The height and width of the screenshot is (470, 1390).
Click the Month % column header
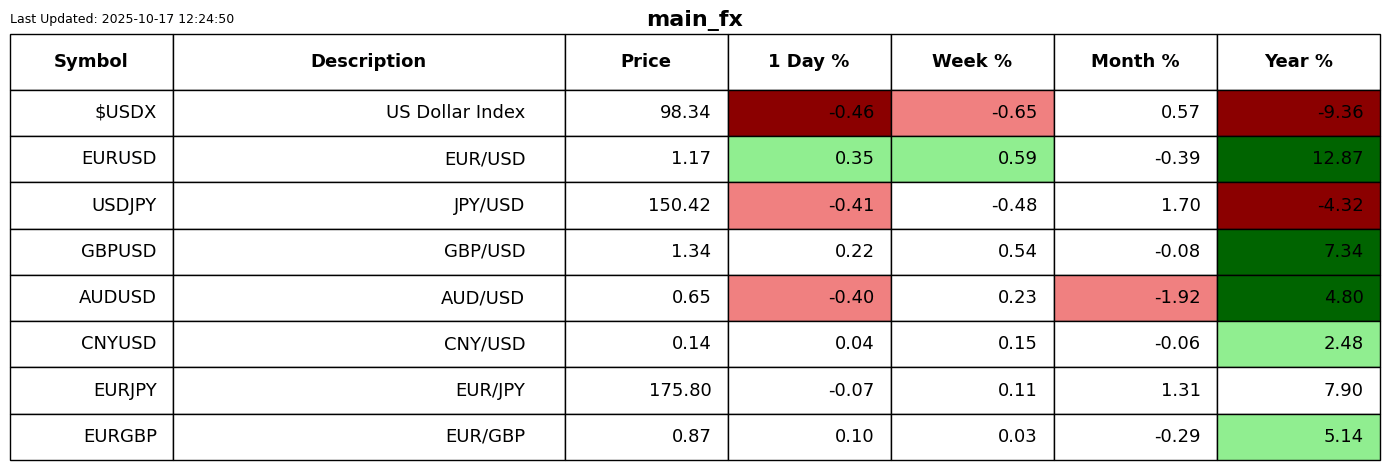tap(1135, 62)
